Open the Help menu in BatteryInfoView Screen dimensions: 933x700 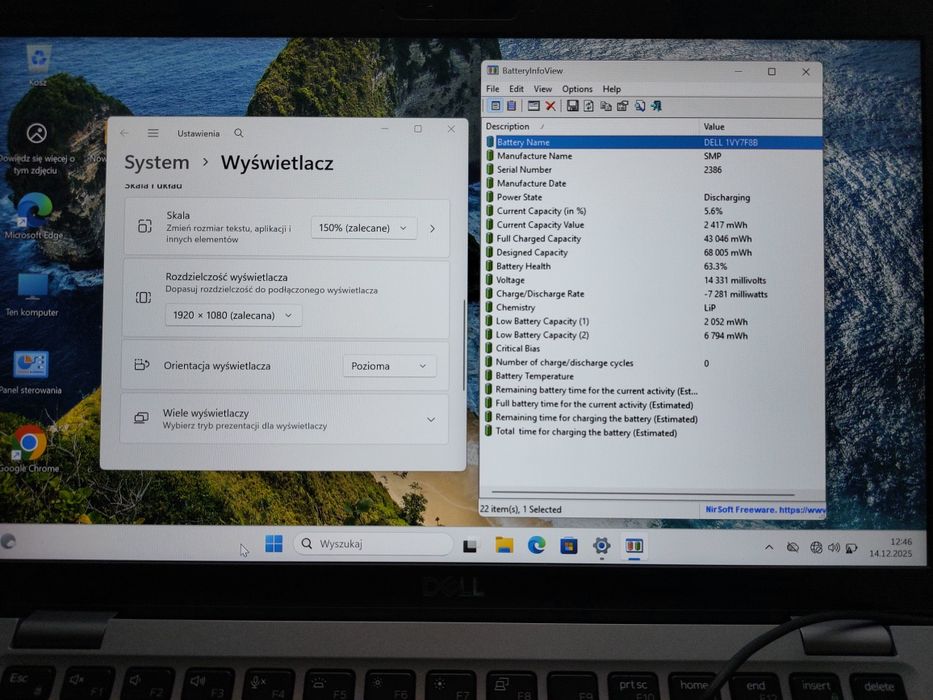point(611,89)
